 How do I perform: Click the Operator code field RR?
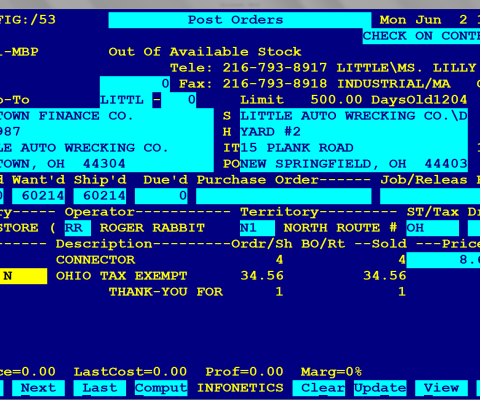tap(78, 228)
